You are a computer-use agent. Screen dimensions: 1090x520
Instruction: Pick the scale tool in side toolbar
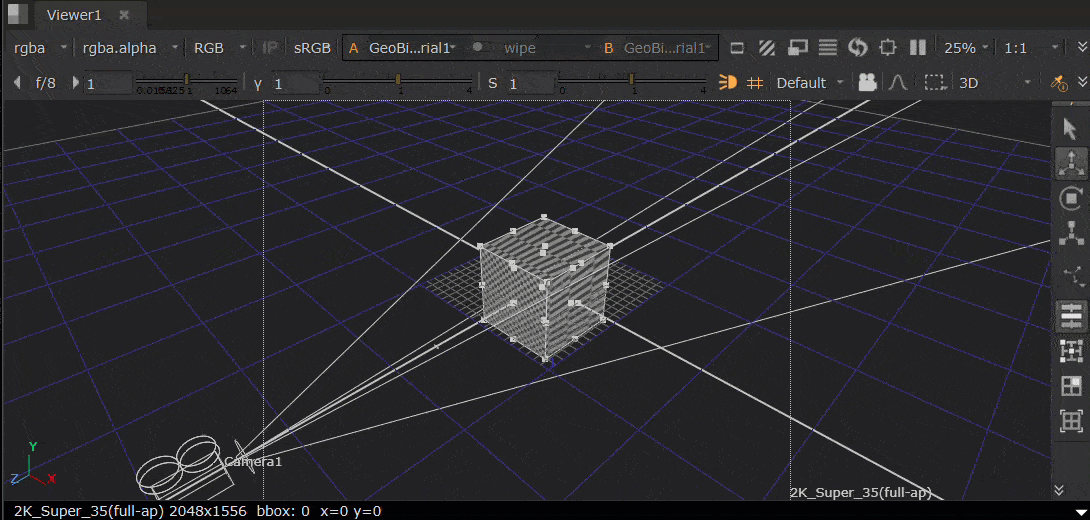1071,234
